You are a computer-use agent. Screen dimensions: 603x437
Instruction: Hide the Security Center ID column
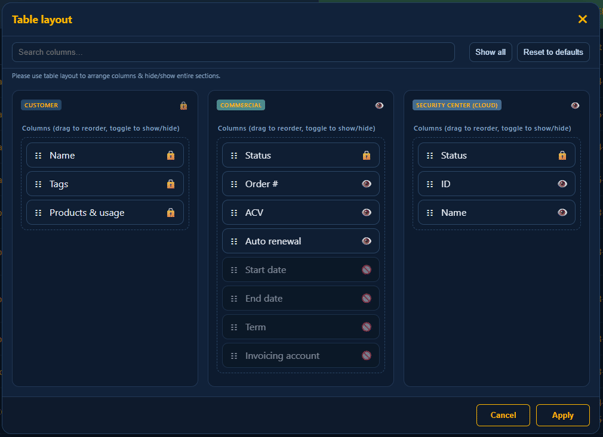coord(562,184)
